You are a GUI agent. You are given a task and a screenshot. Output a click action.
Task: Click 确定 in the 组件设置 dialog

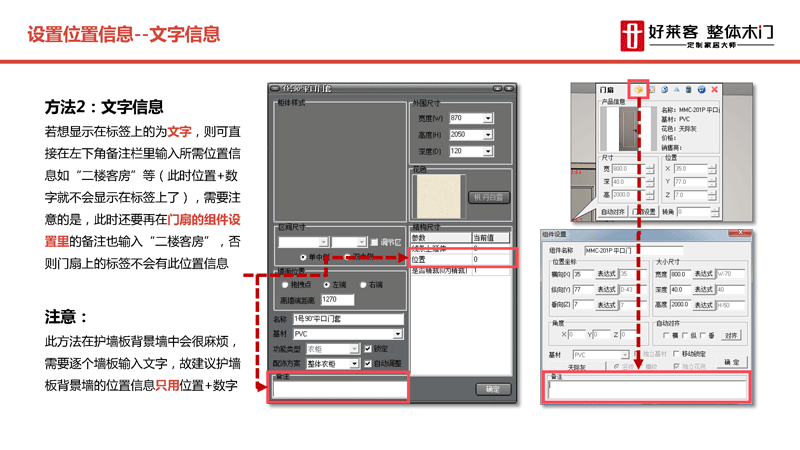(x=732, y=362)
